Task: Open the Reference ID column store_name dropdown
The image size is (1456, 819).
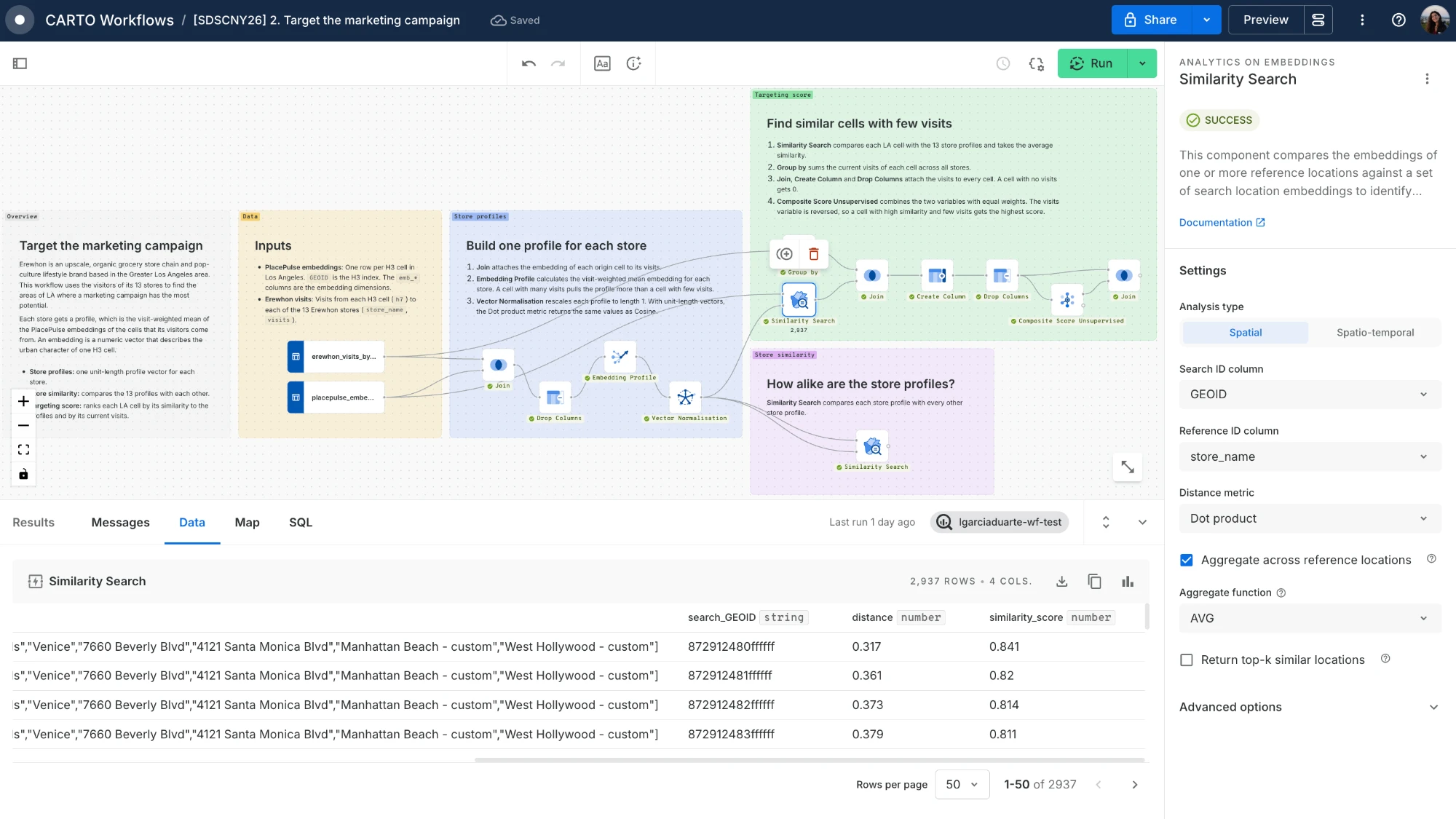Action: (x=1310, y=456)
